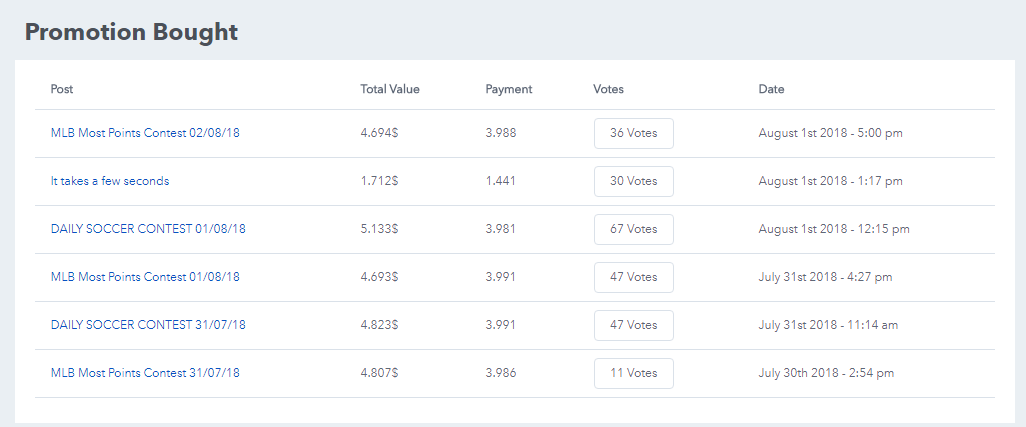This screenshot has height=427, width=1026.
Task: Click the Promotion Bought heading
Action: click(131, 32)
